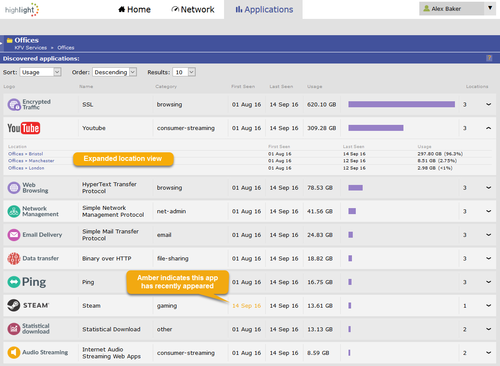Click the Usage column header
Image resolution: width=500 pixels, height=366 pixels.
(315, 87)
